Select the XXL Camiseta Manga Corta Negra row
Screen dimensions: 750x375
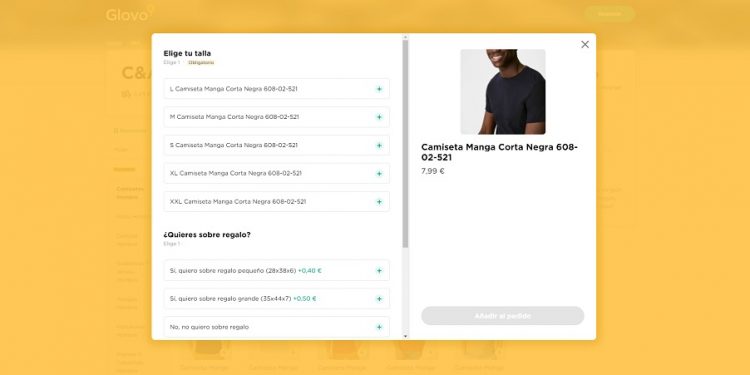(x=276, y=202)
